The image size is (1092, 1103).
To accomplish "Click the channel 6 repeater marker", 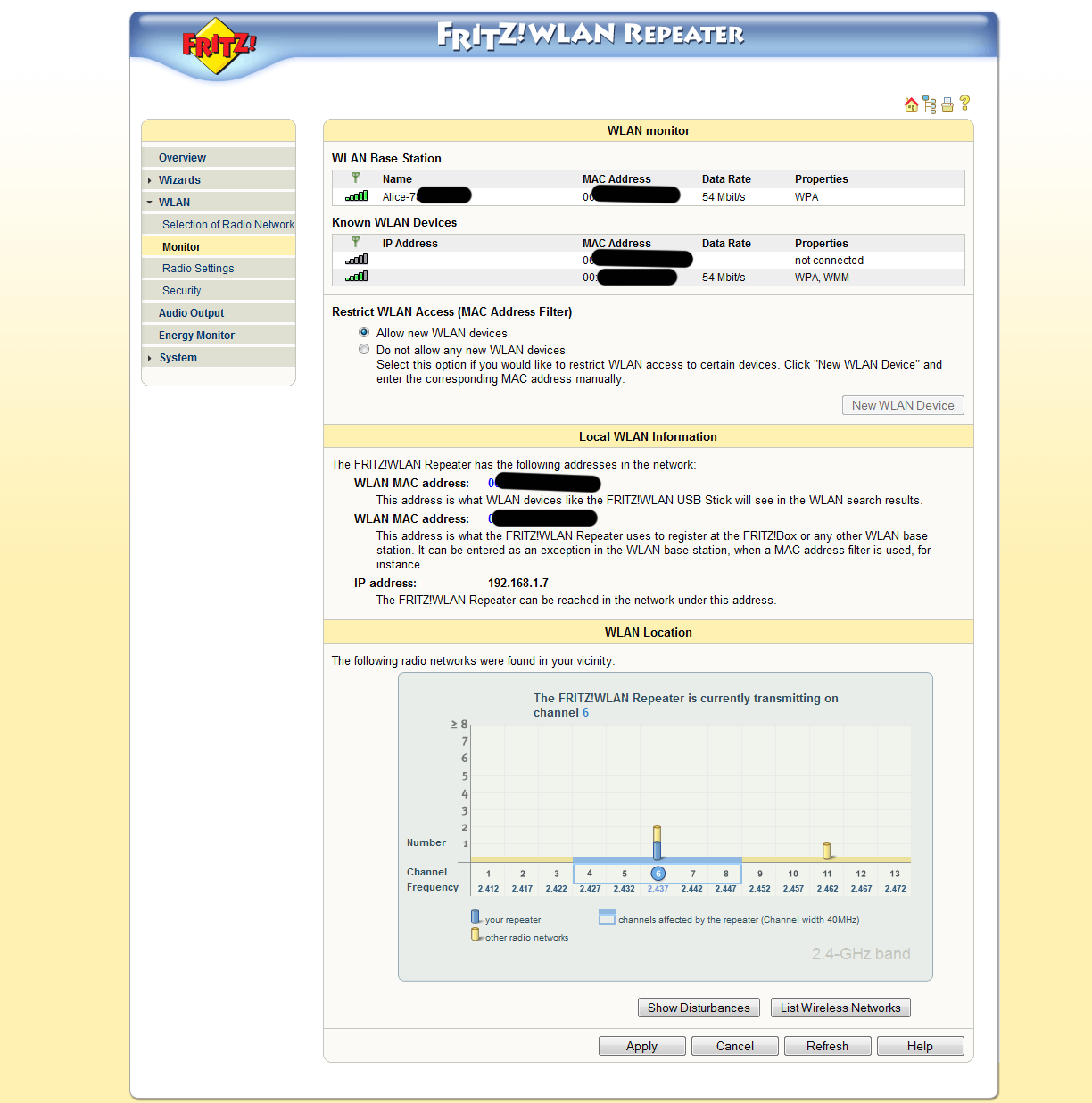I will (x=658, y=874).
